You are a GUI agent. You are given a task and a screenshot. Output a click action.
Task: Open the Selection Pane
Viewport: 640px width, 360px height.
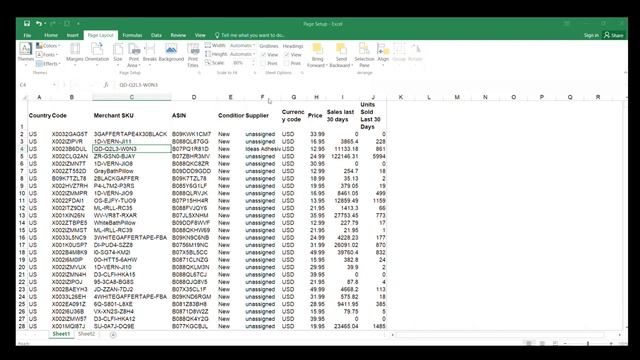point(364,54)
